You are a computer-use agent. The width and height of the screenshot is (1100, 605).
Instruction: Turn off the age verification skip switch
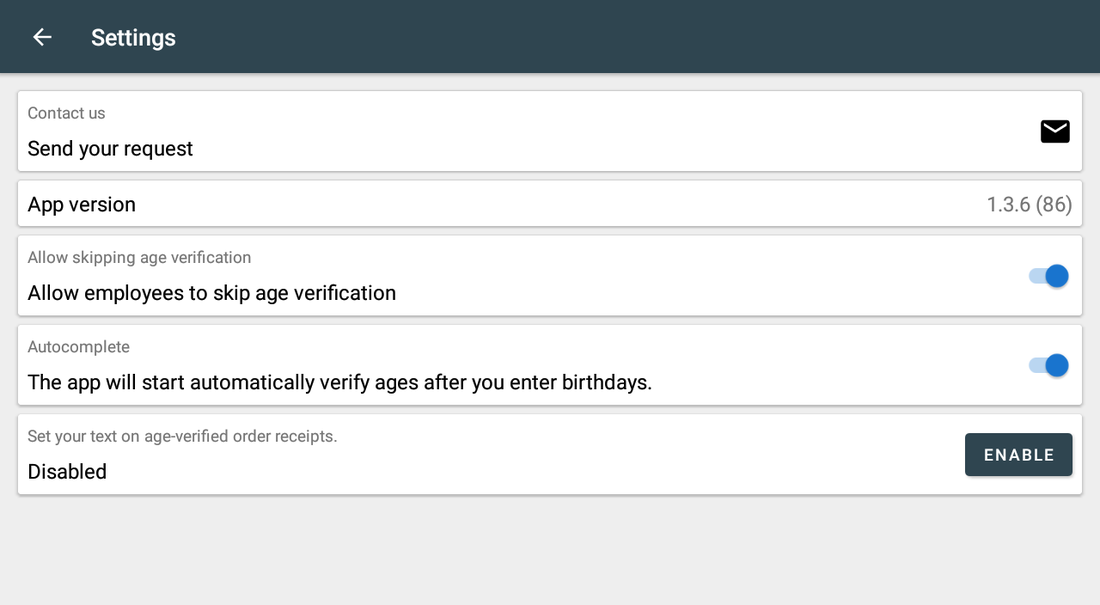pyautogui.click(x=1049, y=276)
